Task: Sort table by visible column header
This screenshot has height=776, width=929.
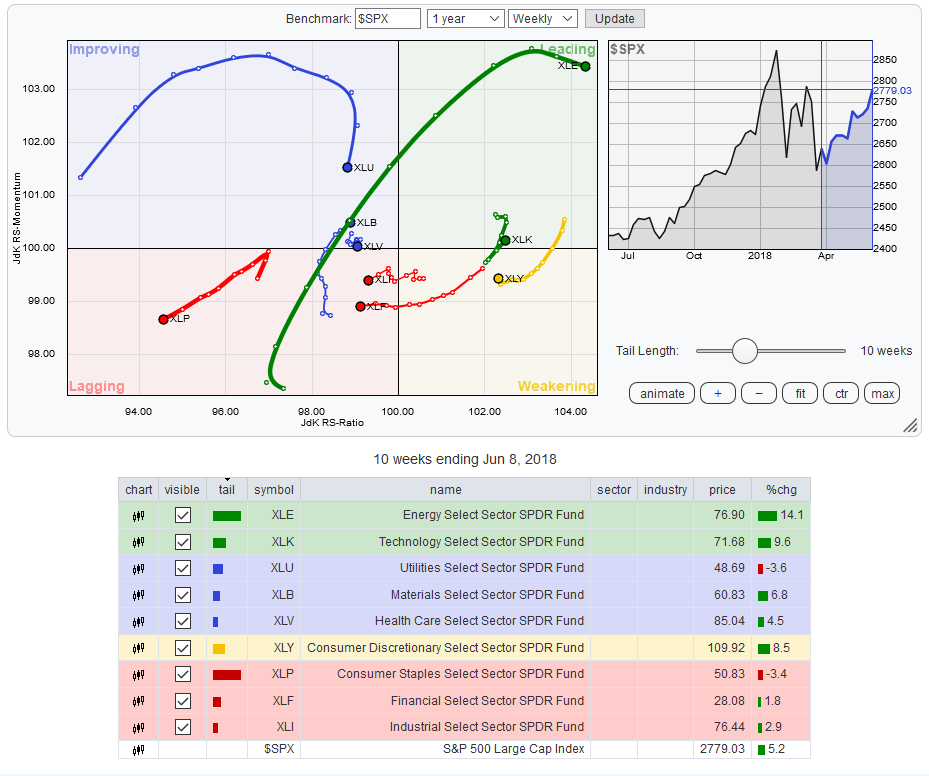Action: pyautogui.click(x=182, y=490)
